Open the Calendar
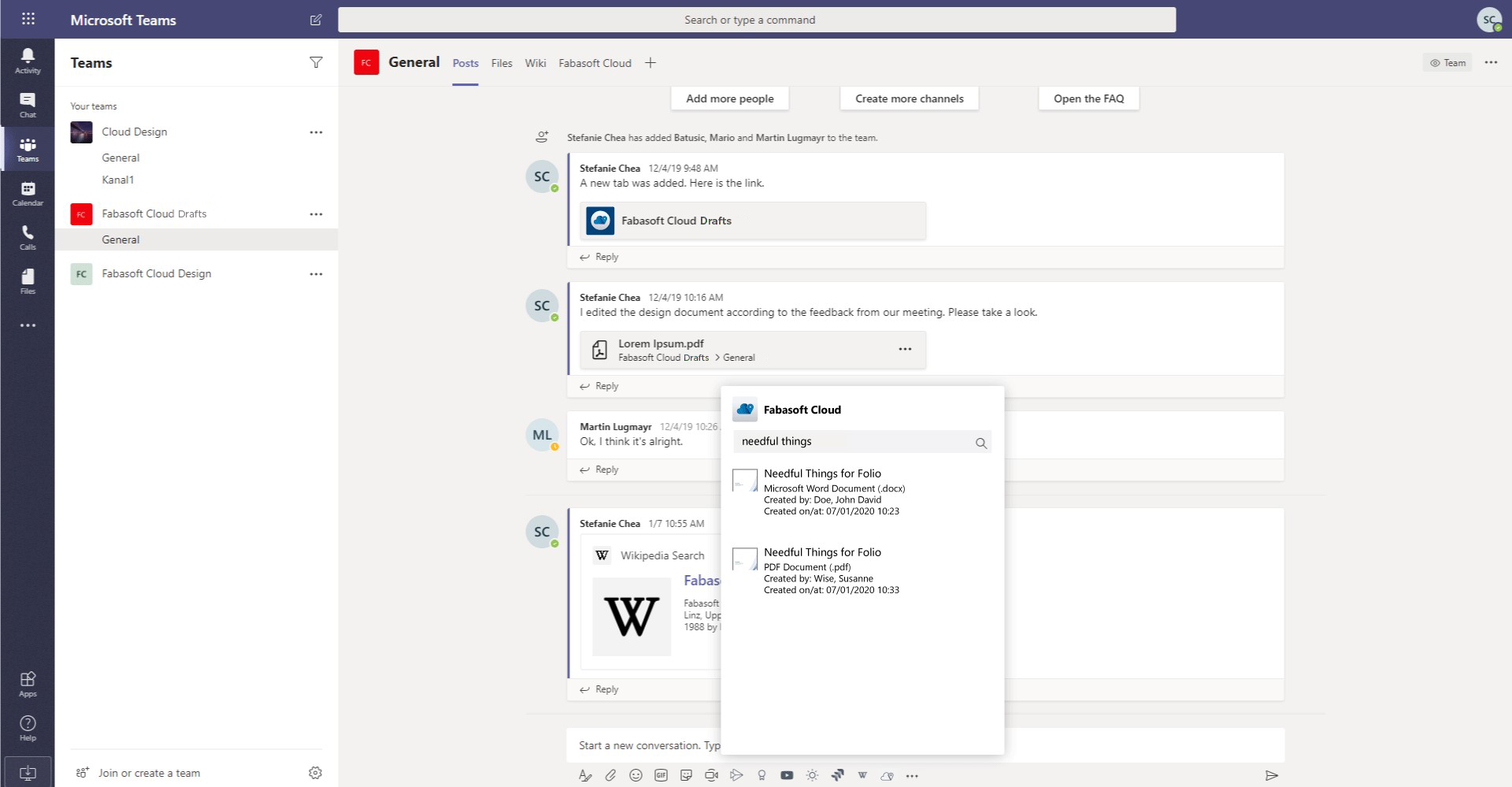 click(28, 193)
